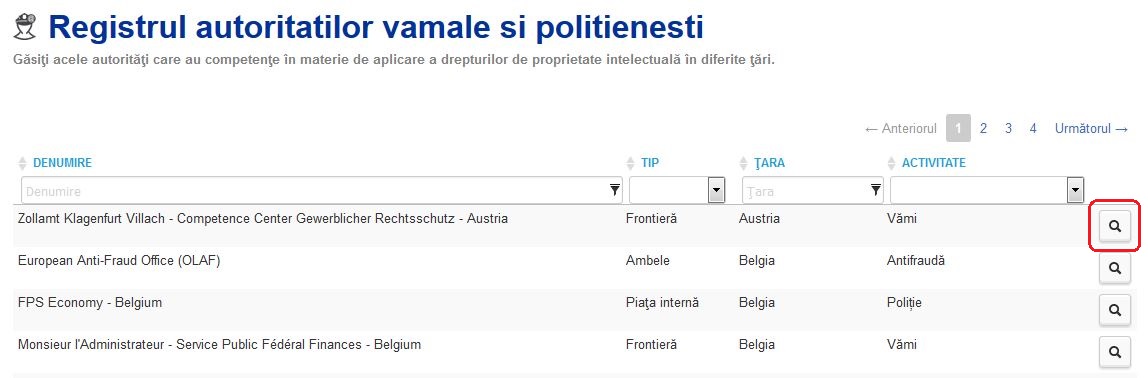Viewport: 1148px width, 378px height.
Task: Click the filter funnel in Denumire field
Action: [x=614, y=190]
